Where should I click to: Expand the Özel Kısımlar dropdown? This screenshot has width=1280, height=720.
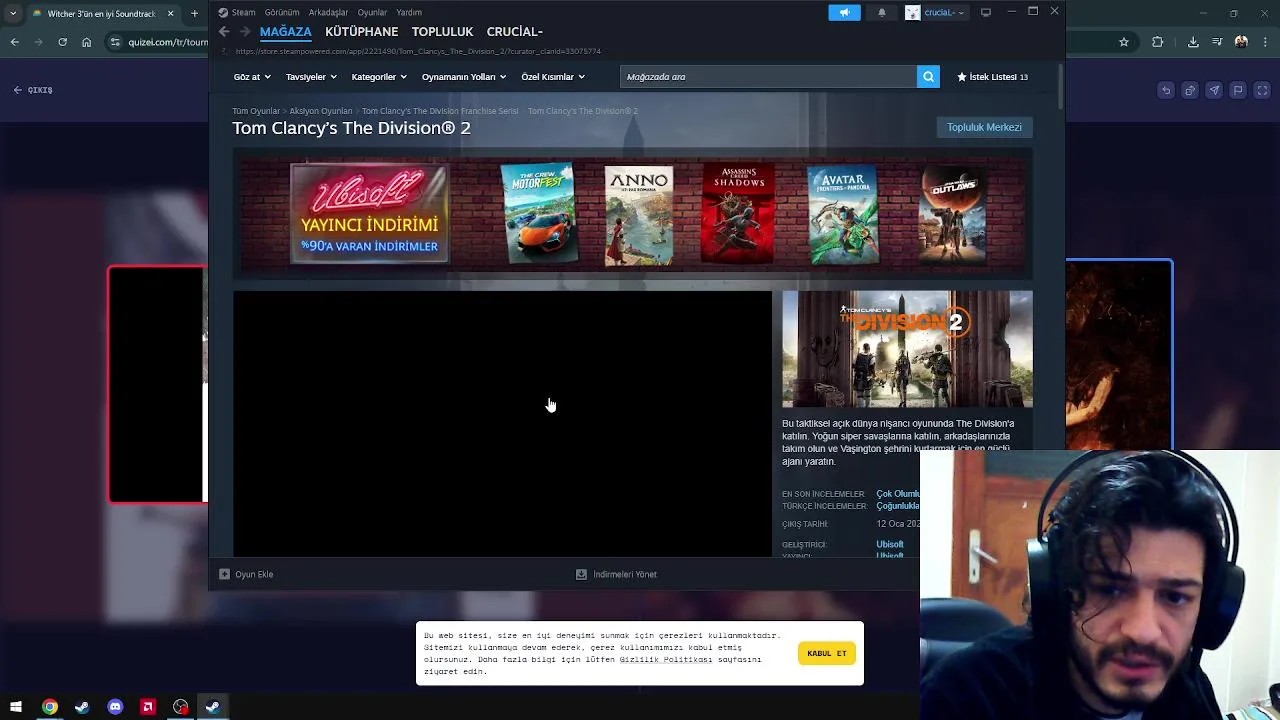[x=553, y=77]
